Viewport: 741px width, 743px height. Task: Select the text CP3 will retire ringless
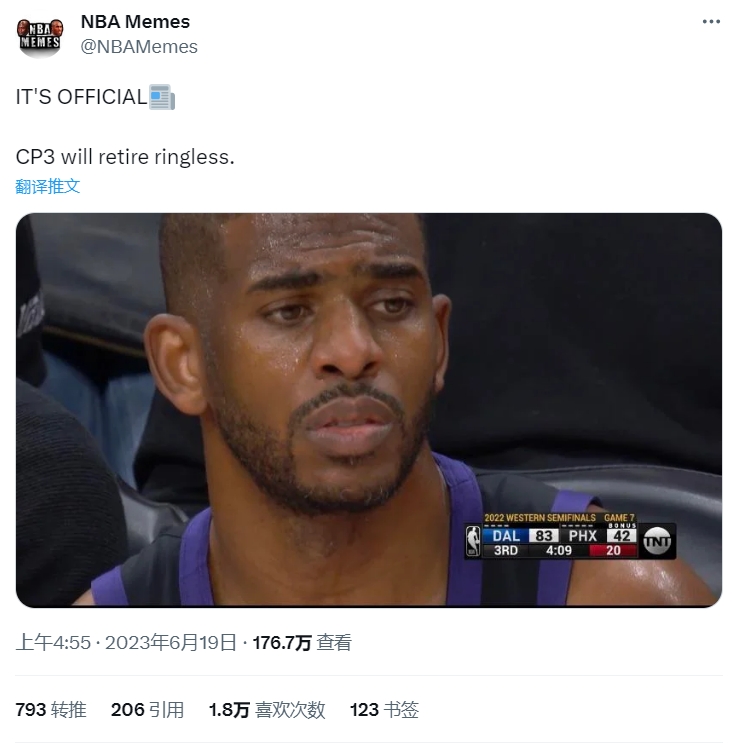tap(125, 157)
